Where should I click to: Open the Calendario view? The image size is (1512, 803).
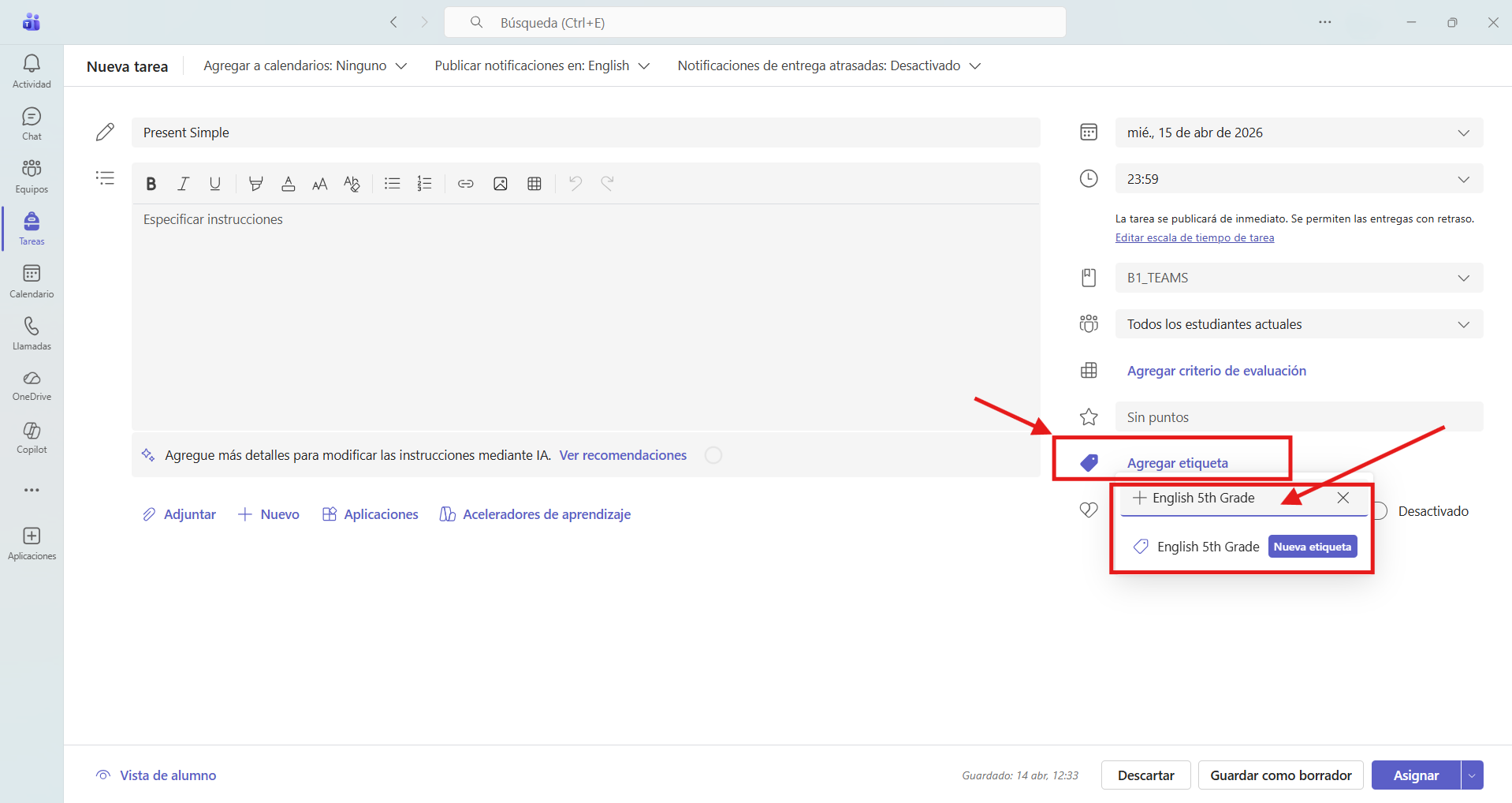pyautogui.click(x=32, y=282)
